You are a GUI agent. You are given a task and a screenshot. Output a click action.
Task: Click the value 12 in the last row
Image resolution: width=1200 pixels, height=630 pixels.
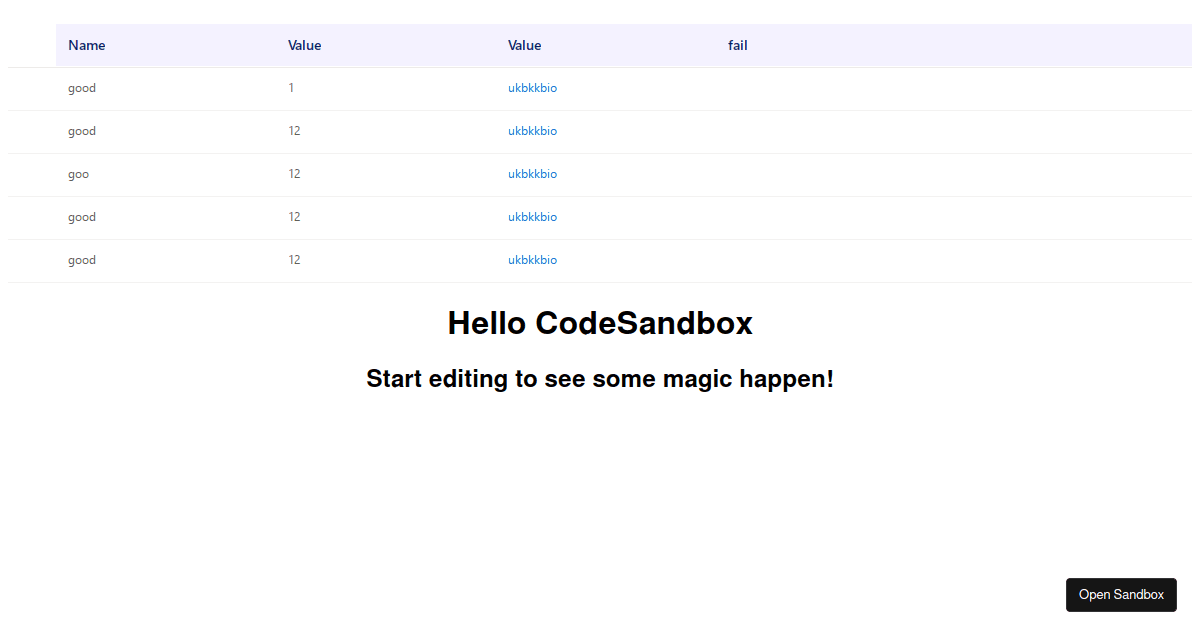pos(294,260)
